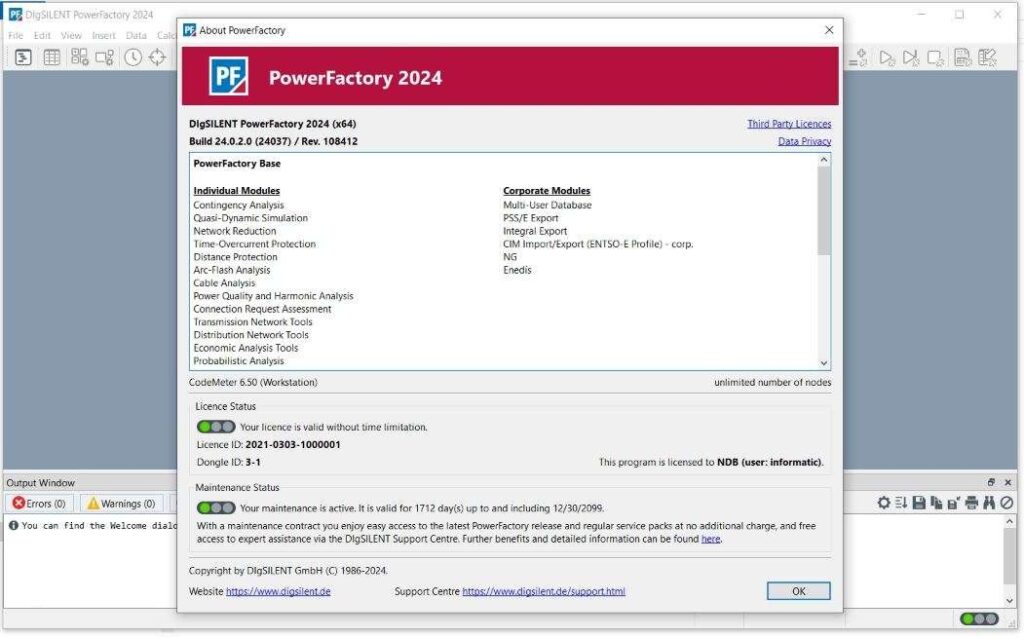Image resolution: width=1024 pixels, height=638 pixels.
Task: Select 'Quasi-Dynamic Simulation' module entry
Action: click(x=250, y=218)
